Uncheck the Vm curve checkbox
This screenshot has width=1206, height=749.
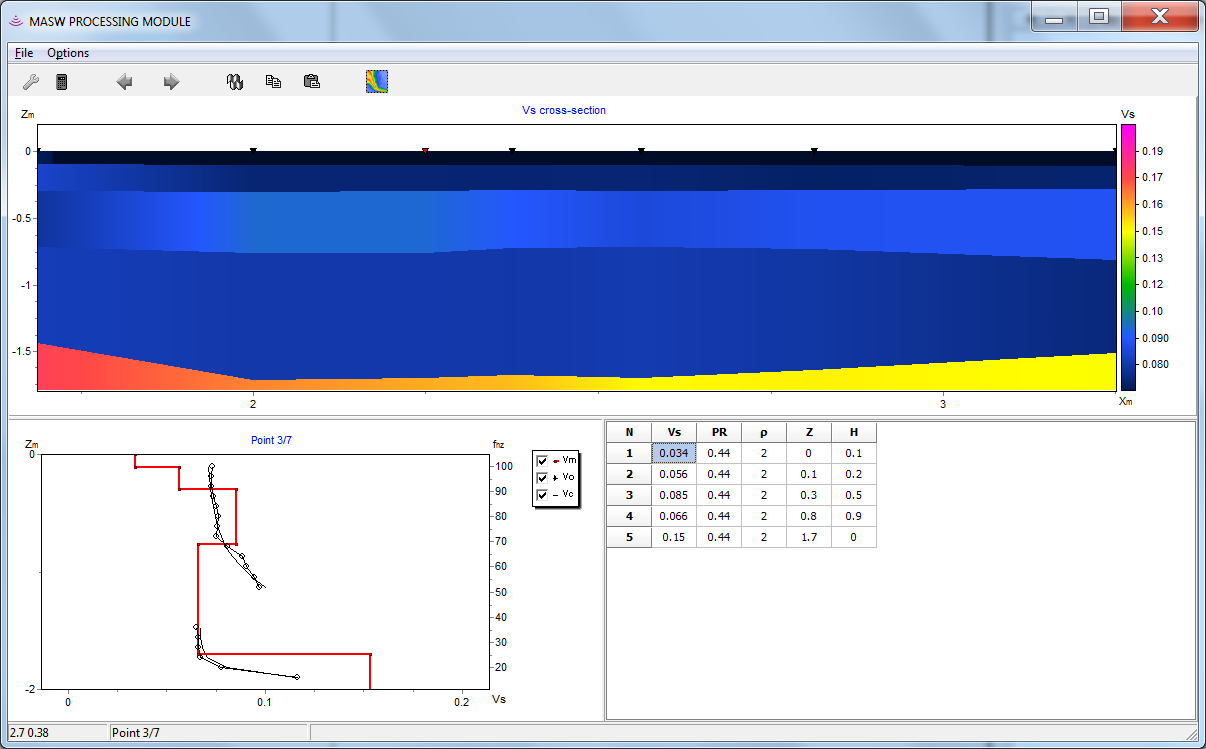[x=543, y=461]
